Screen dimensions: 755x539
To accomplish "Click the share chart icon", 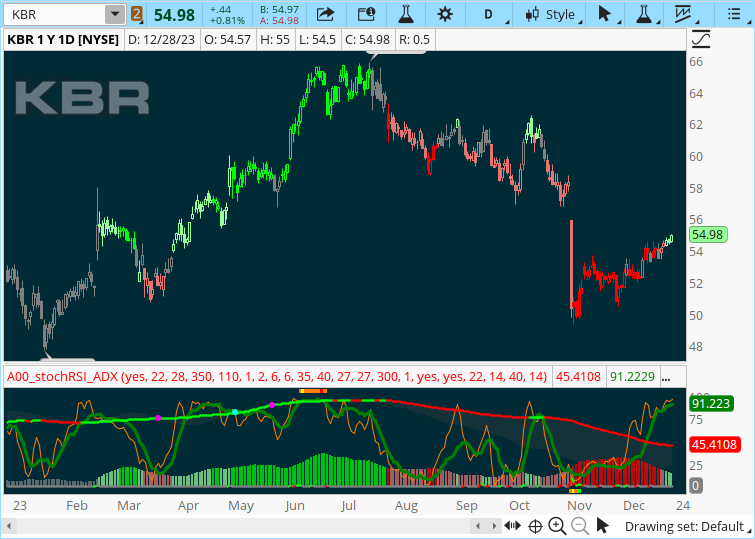I will (x=325, y=14).
